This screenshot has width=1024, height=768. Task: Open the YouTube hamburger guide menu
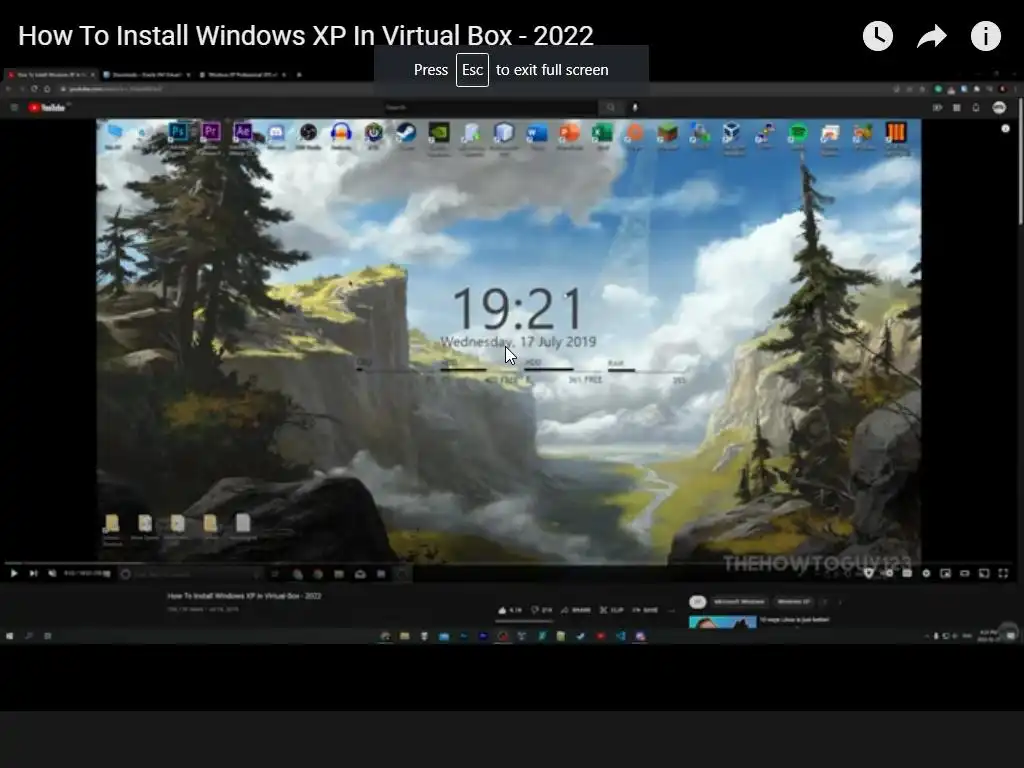[x=14, y=108]
